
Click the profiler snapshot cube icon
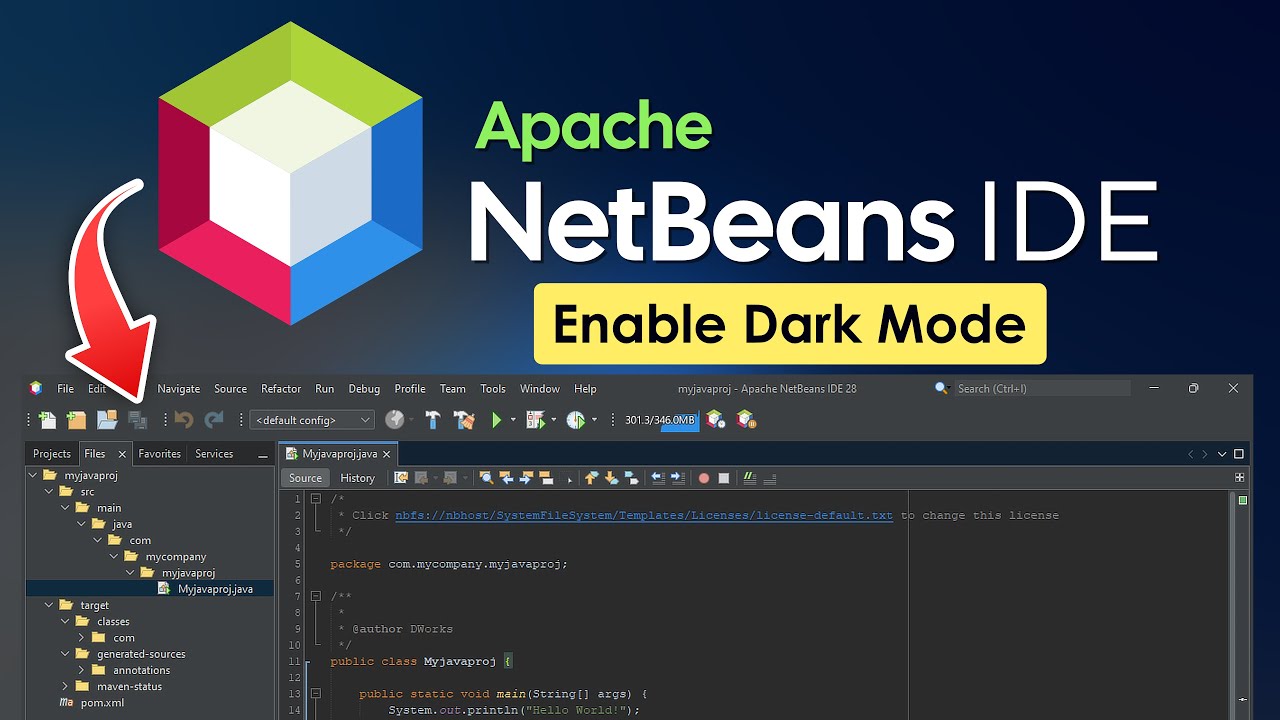click(715, 420)
